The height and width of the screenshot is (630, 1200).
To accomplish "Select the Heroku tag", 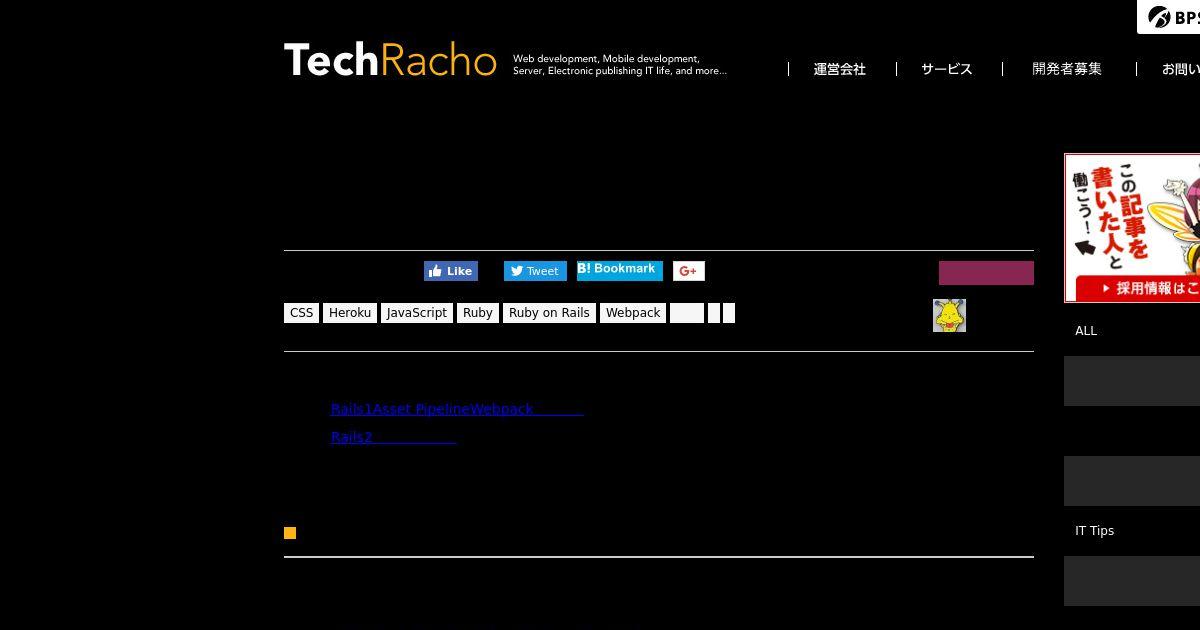I will [x=350, y=313].
